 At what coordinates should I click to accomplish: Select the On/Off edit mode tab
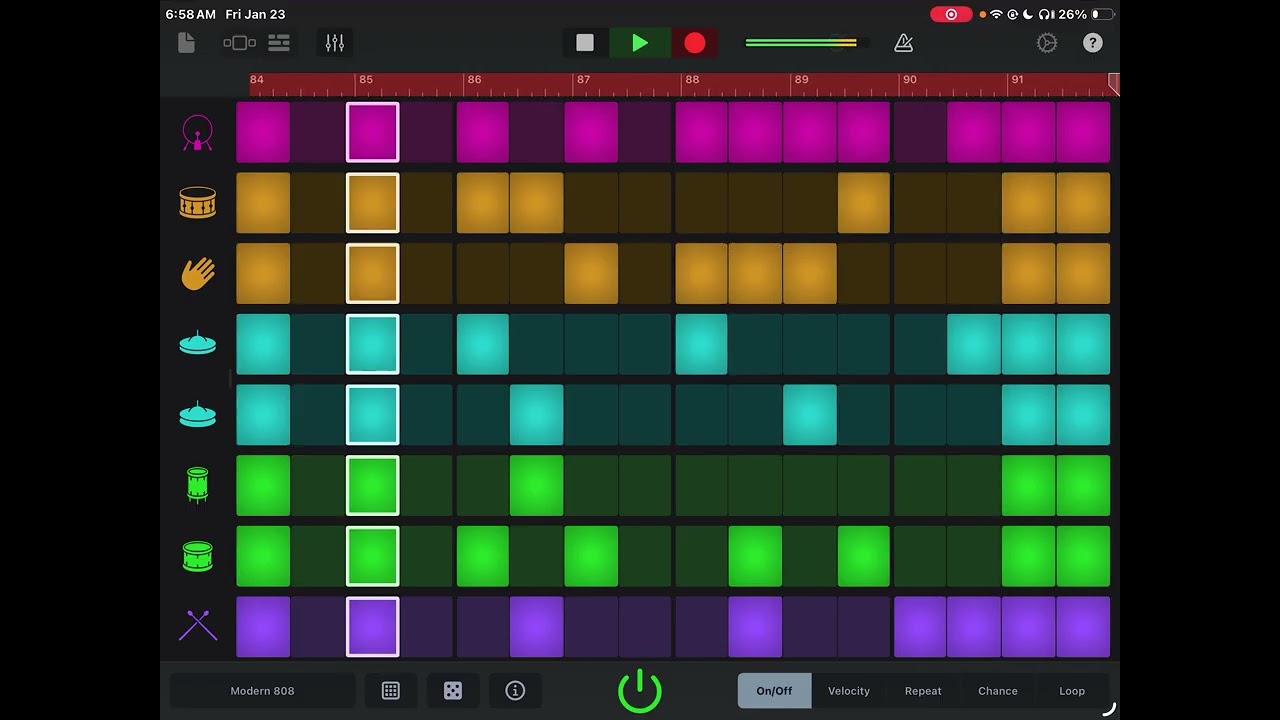pyautogui.click(x=774, y=691)
